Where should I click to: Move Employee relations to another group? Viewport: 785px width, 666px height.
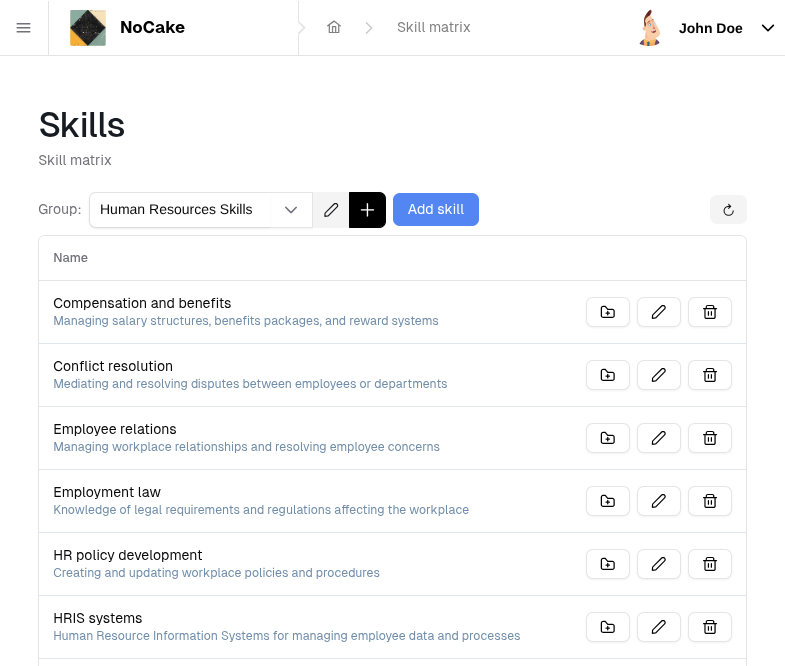point(608,438)
